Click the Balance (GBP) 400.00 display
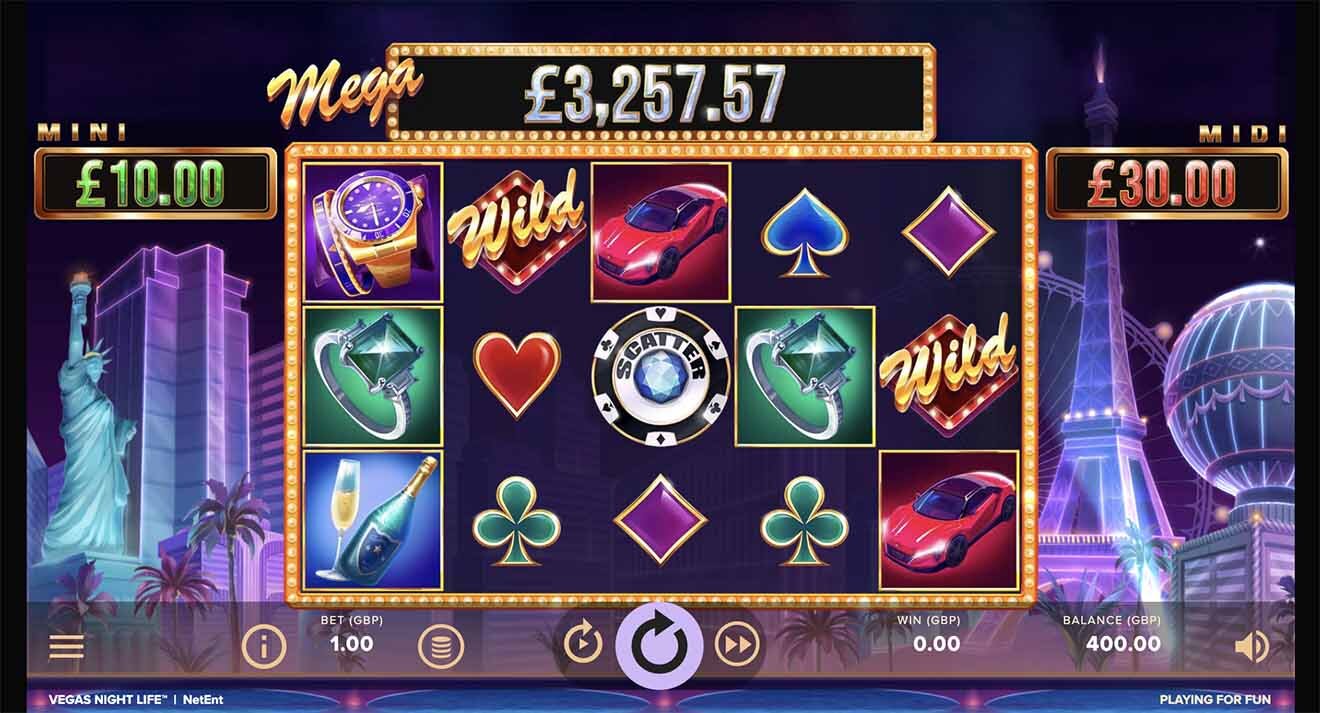 click(x=1123, y=643)
